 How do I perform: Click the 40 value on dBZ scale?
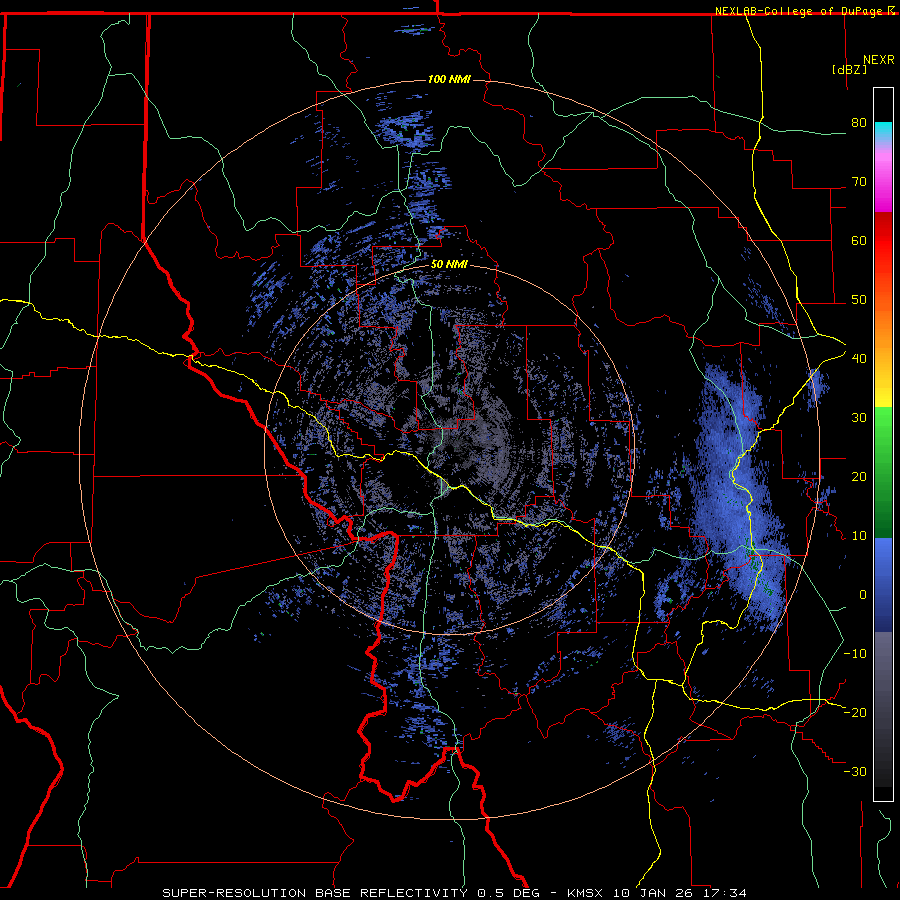(859, 359)
